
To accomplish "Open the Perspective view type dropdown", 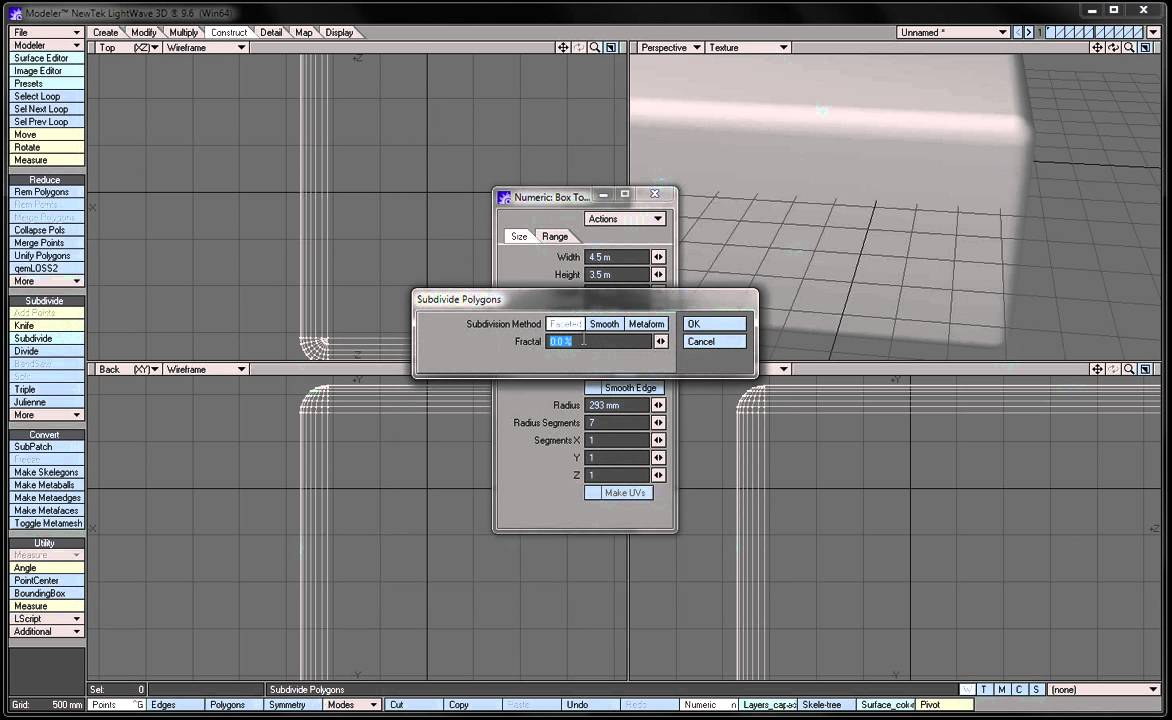I will [x=670, y=47].
